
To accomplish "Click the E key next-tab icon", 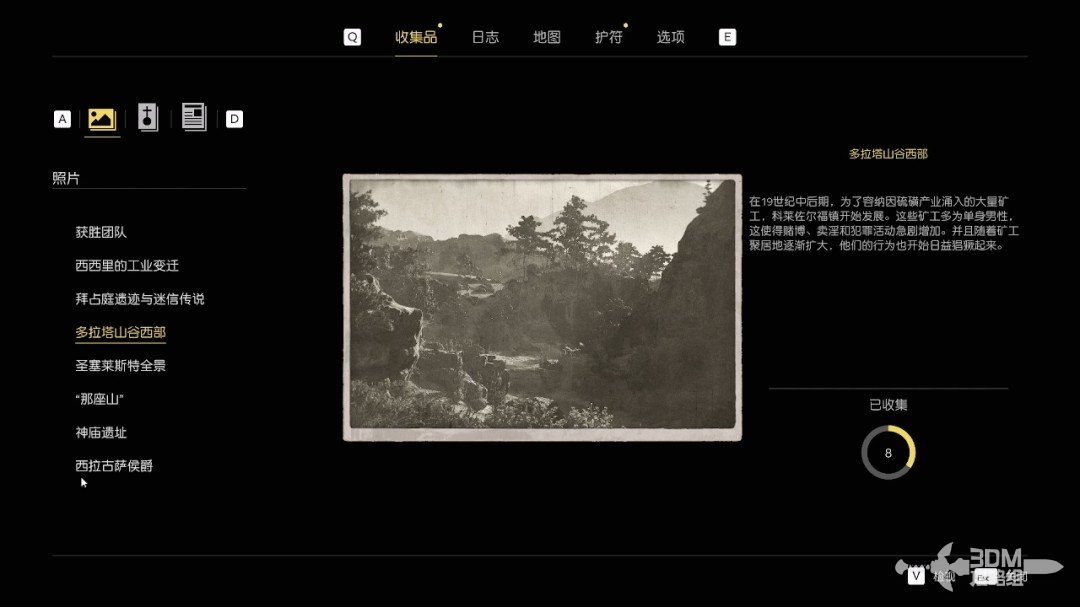I will (x=727, y=37).
